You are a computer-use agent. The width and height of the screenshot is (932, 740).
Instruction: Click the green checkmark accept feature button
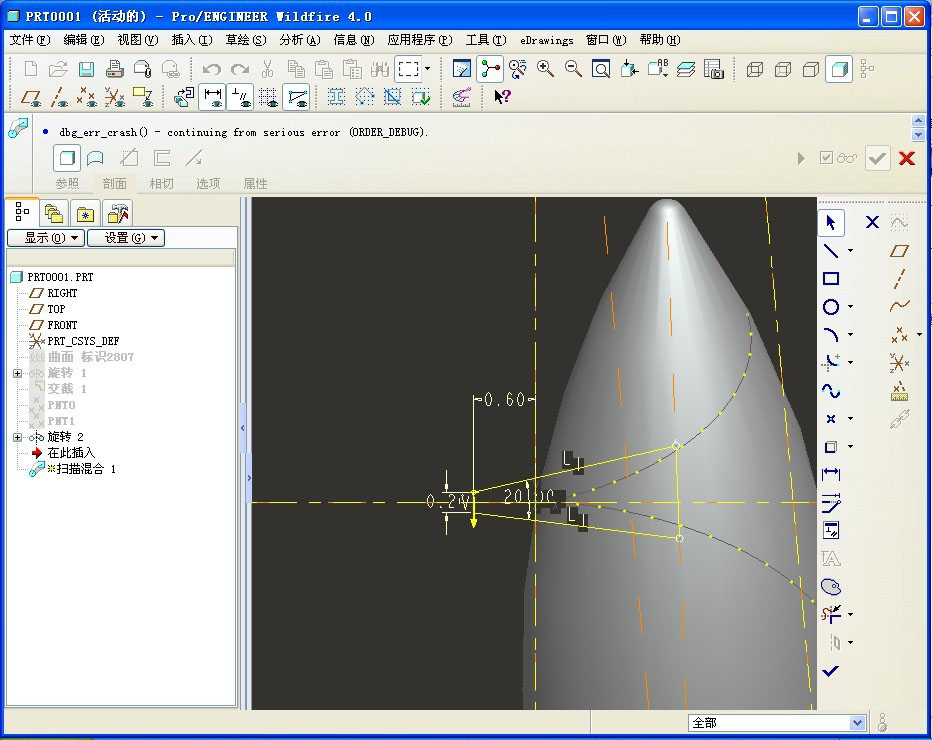877,158
